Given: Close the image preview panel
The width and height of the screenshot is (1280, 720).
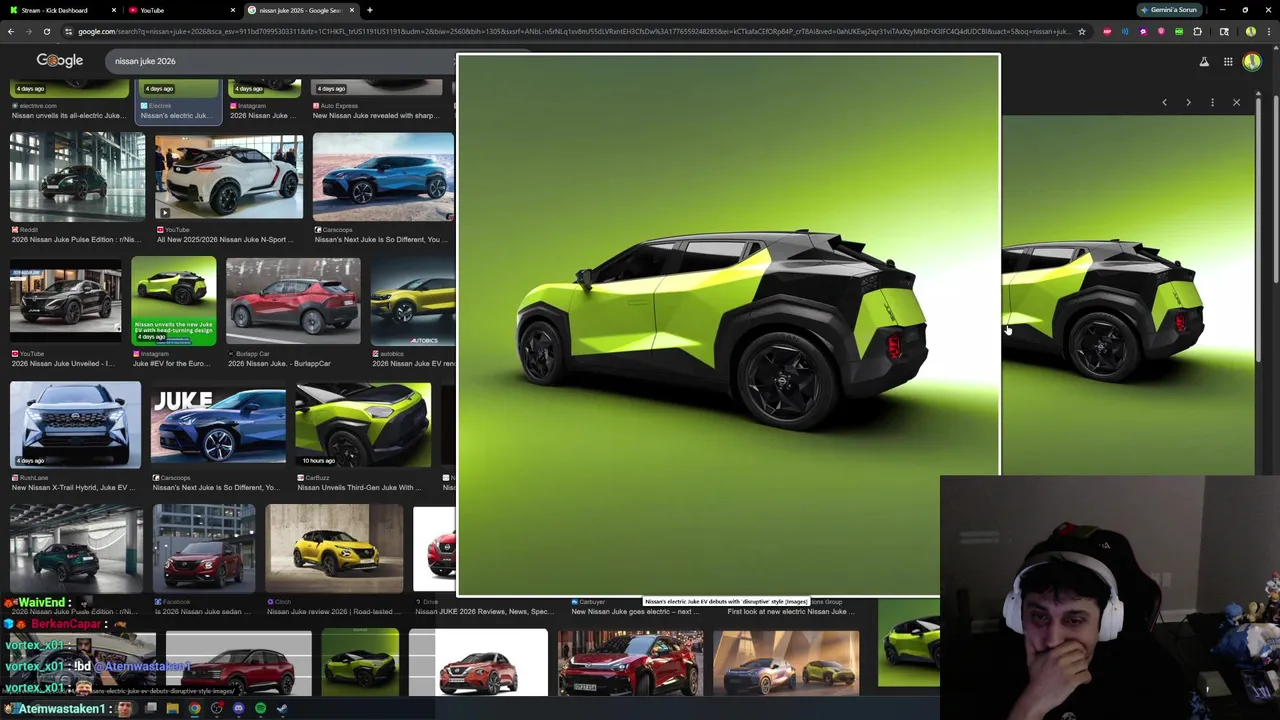Looking at the screenshot, I should (1236, 102).
